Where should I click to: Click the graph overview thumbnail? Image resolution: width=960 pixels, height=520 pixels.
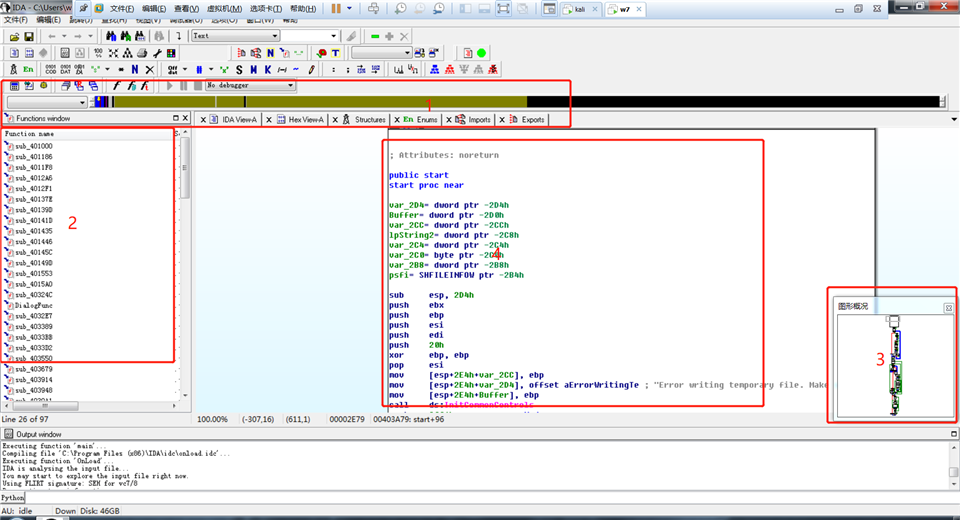(x=894, y=365)
